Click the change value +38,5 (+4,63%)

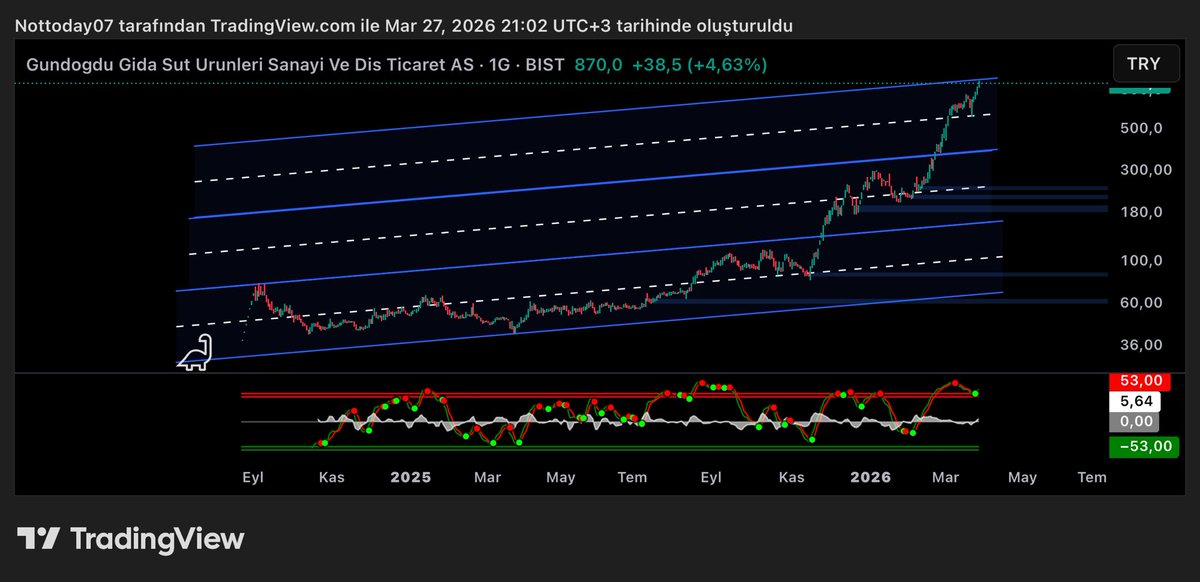click(698, 64)
